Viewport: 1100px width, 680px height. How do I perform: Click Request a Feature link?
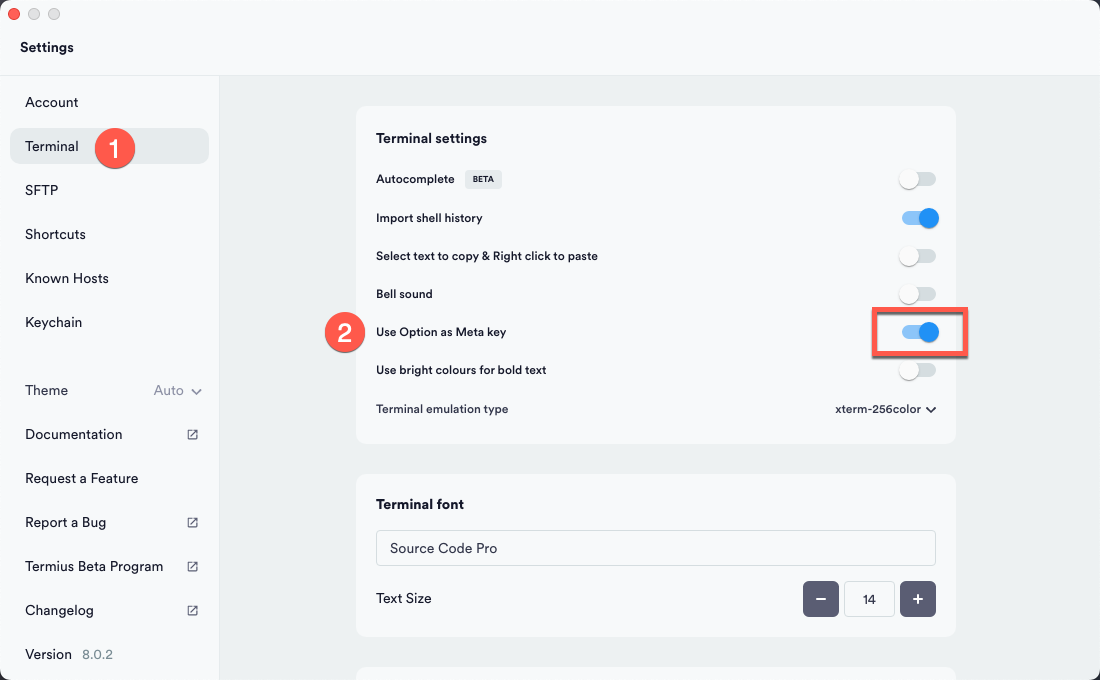[81, 479]
